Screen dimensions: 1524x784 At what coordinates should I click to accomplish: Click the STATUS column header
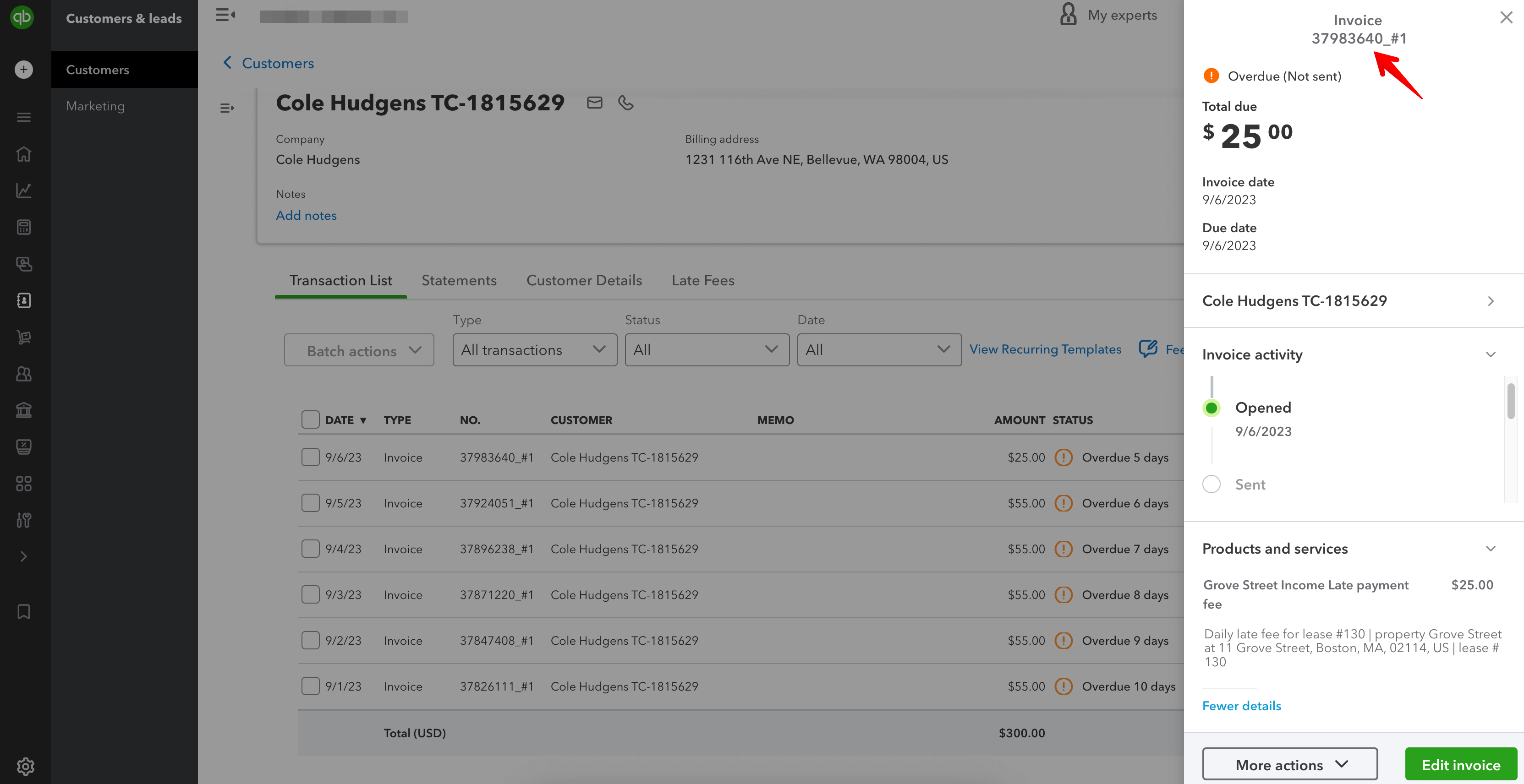point(1072,420)
